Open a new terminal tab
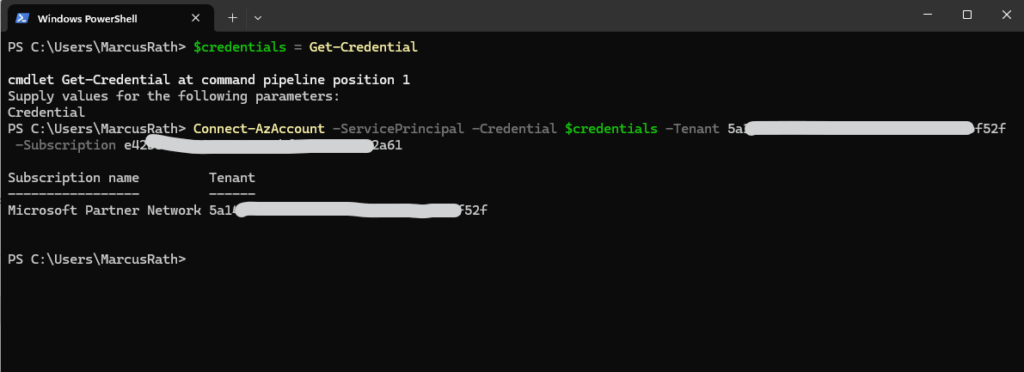This screenshot has width=1024, height=372. tap(232, 18)
